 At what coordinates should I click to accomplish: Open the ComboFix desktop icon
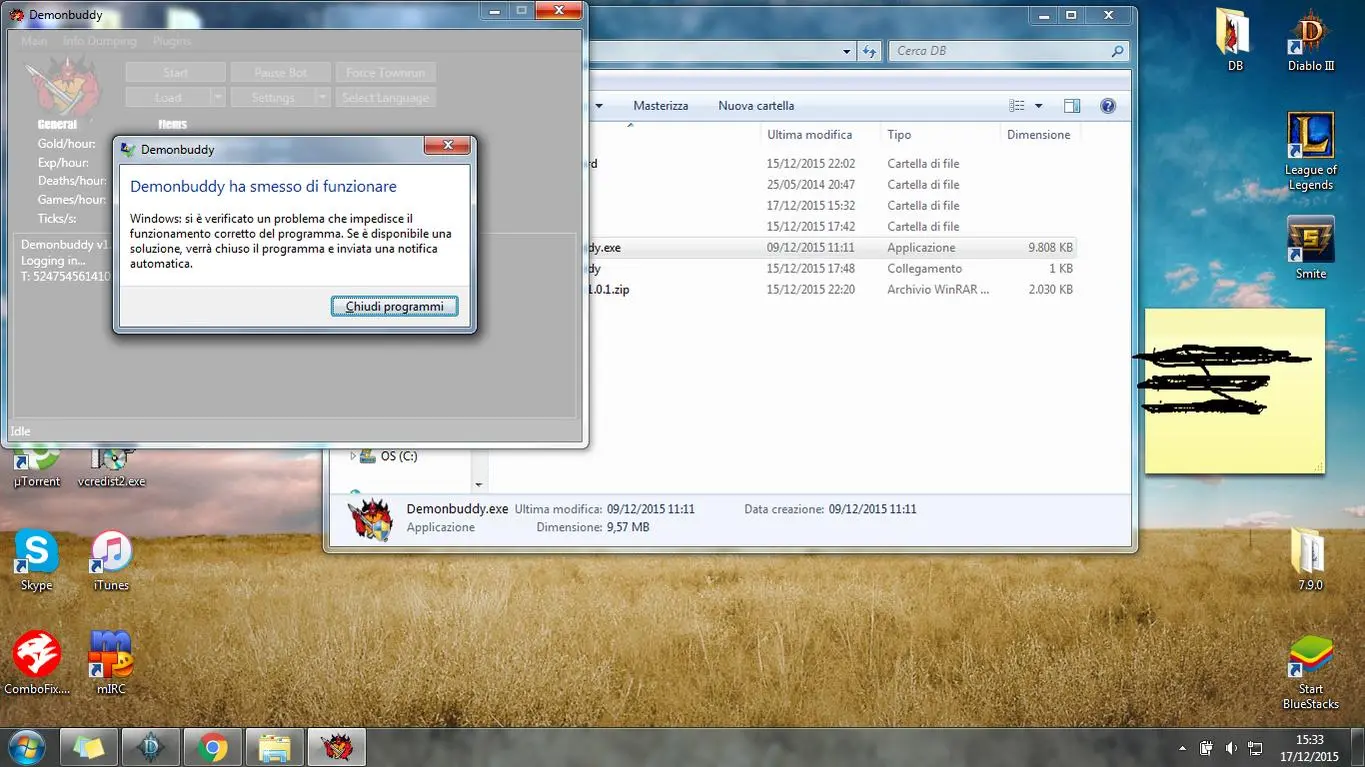[37, 661]
